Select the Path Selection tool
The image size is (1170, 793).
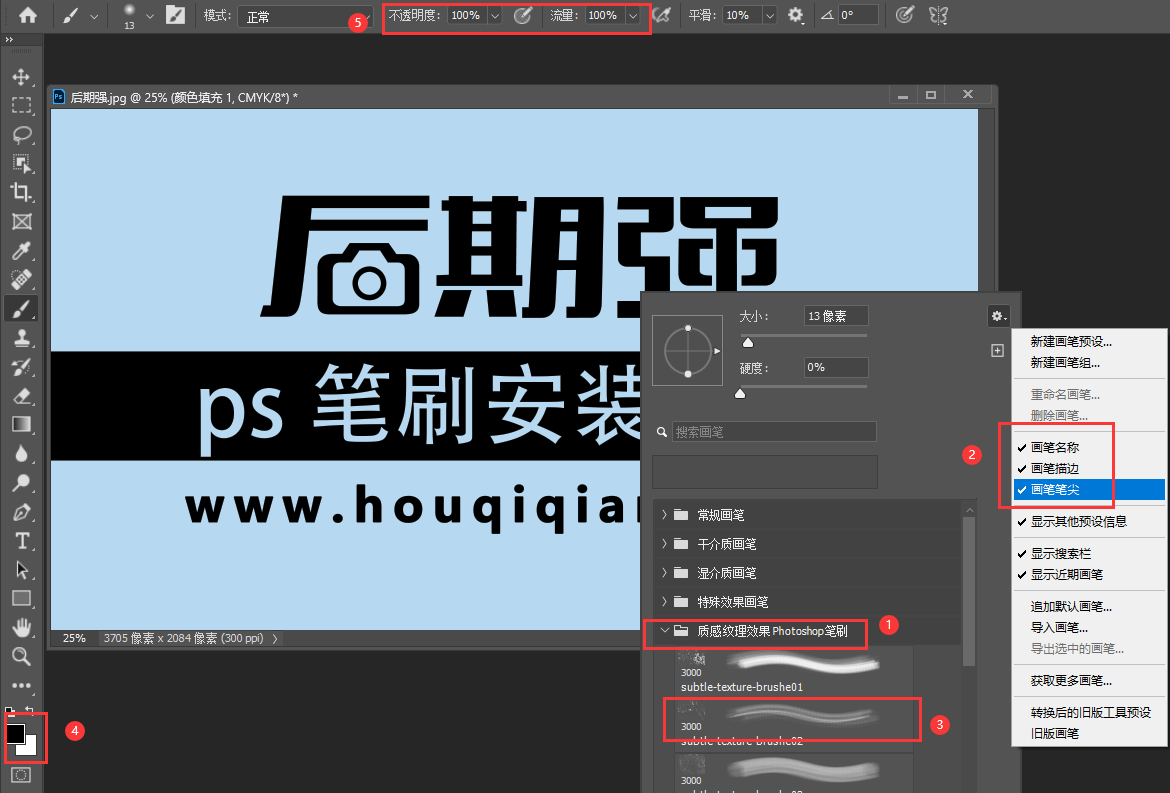22,570
